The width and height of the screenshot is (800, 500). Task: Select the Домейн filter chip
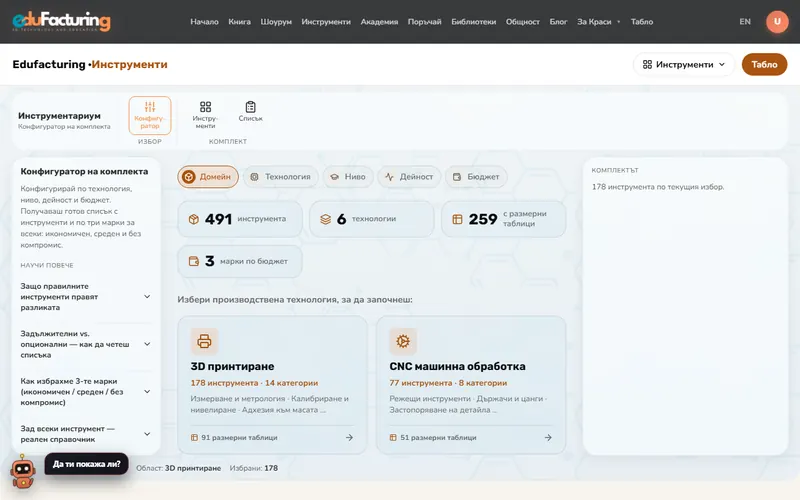coord(208,177)
